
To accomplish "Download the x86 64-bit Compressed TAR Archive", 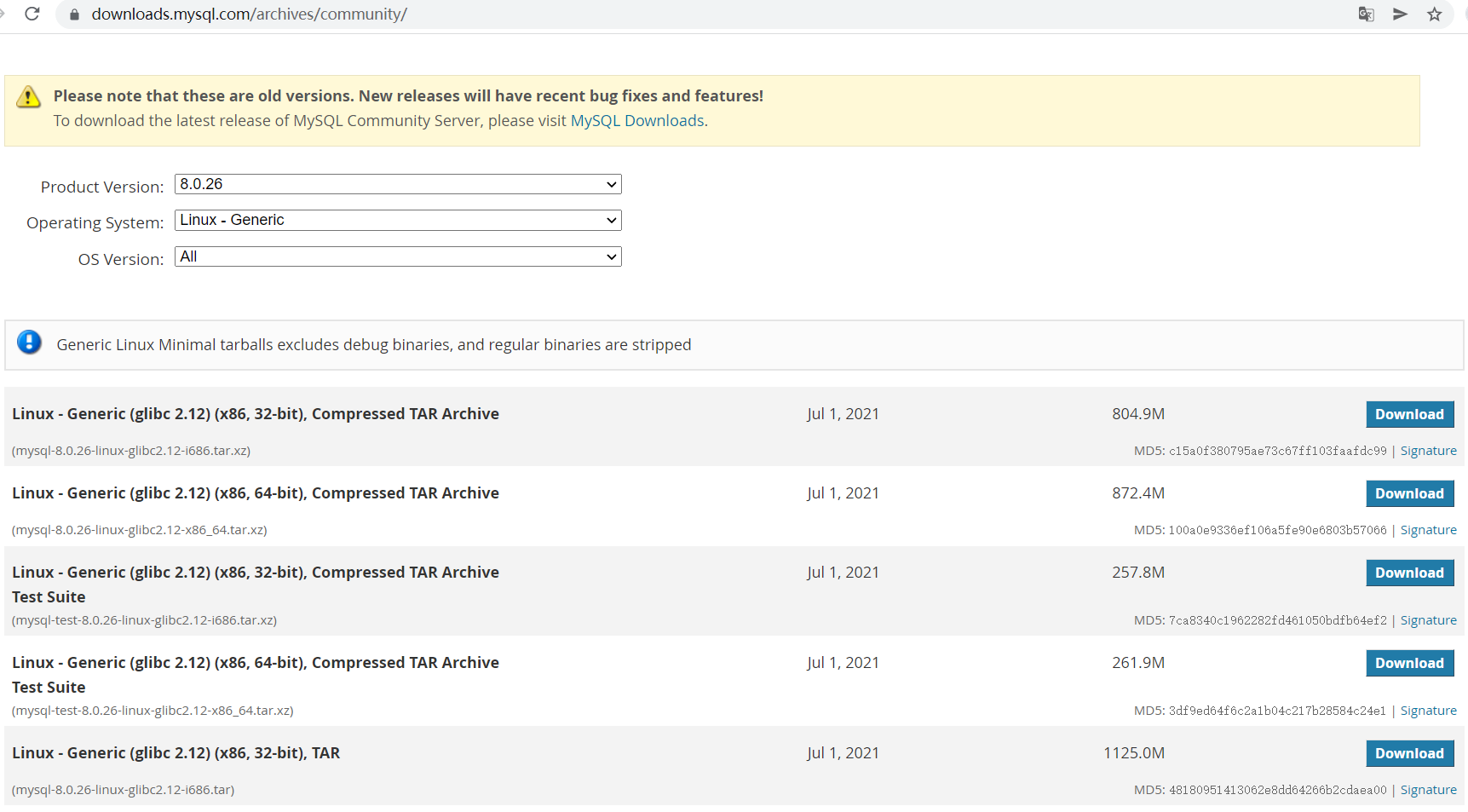I will click(1409, 493).
